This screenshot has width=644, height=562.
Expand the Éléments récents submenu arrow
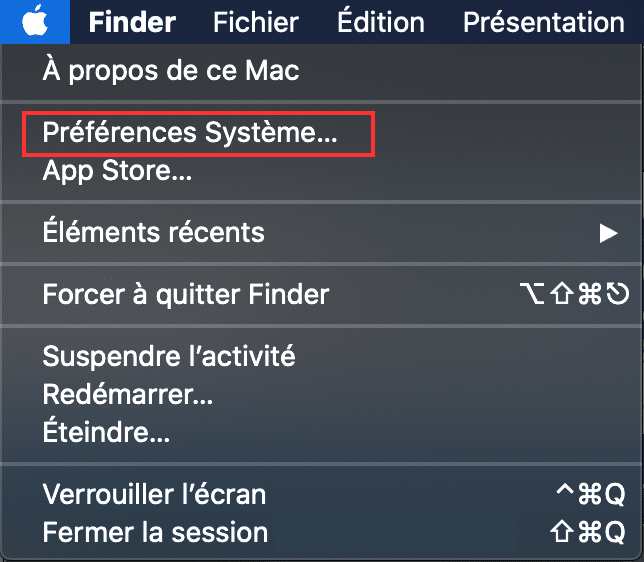click(608, 233)
